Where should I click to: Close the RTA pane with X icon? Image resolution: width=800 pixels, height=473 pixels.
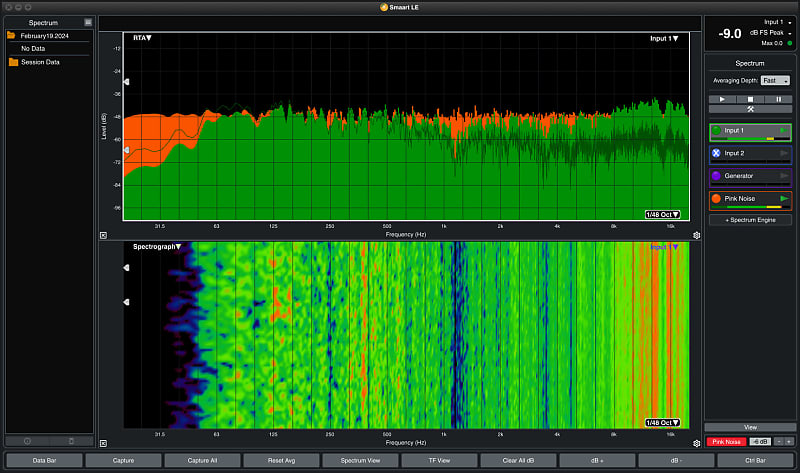103,236
